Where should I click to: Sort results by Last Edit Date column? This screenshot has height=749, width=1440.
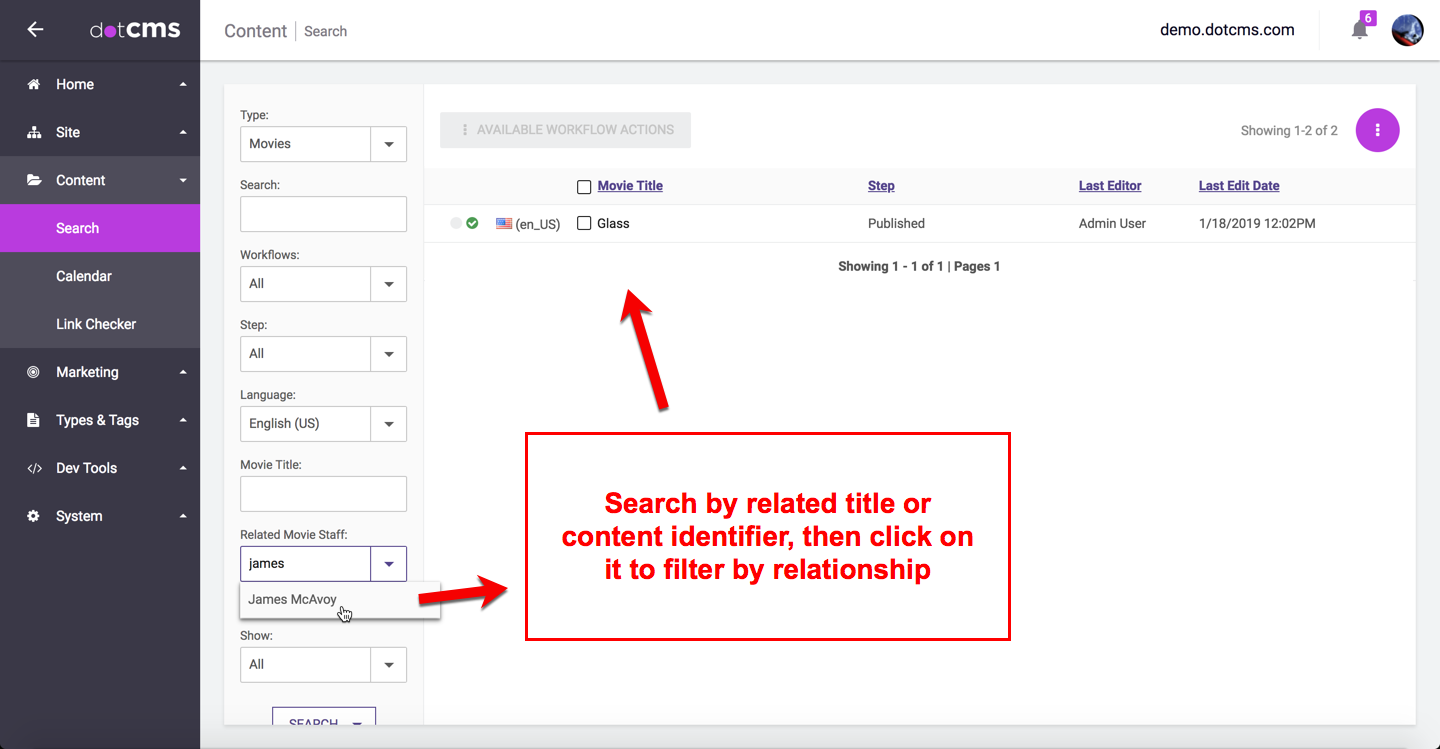click(x=1238, y=186)
